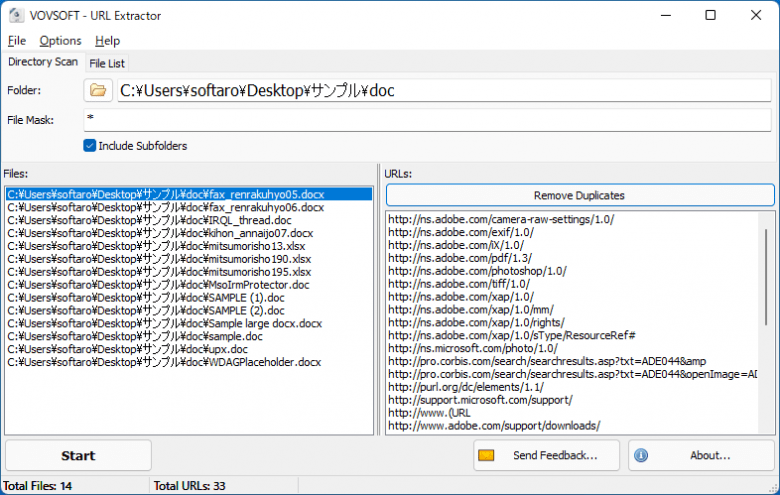Click into the Folder path field
This screenshot has height=495, width=780.
click(x=444, y=91)
